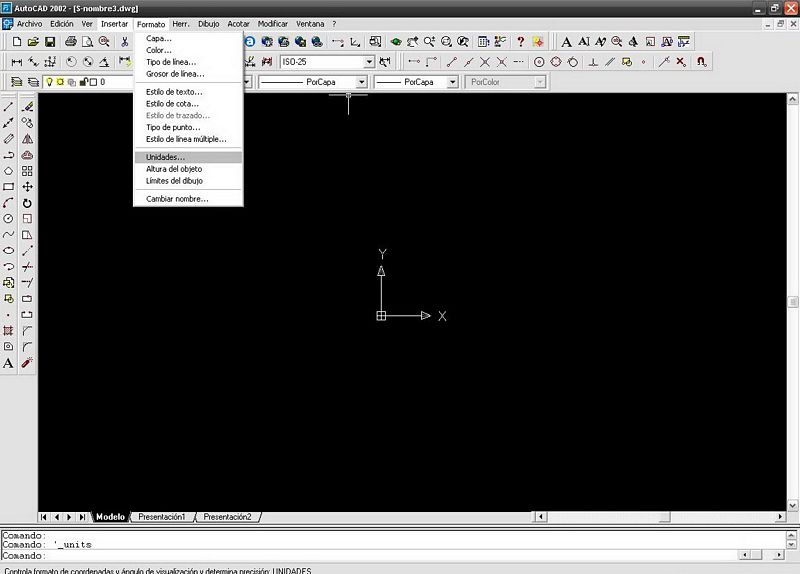Click the red question mark Help icon
This screenshot has width=800, height=574.
(x=520, y=42)
